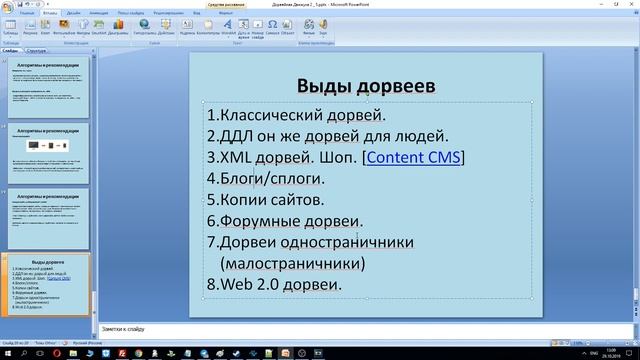Select first Алгоритмы и рекомендации slide thumbnail
The image size is (640, 360).
click(x=48, y=88)
